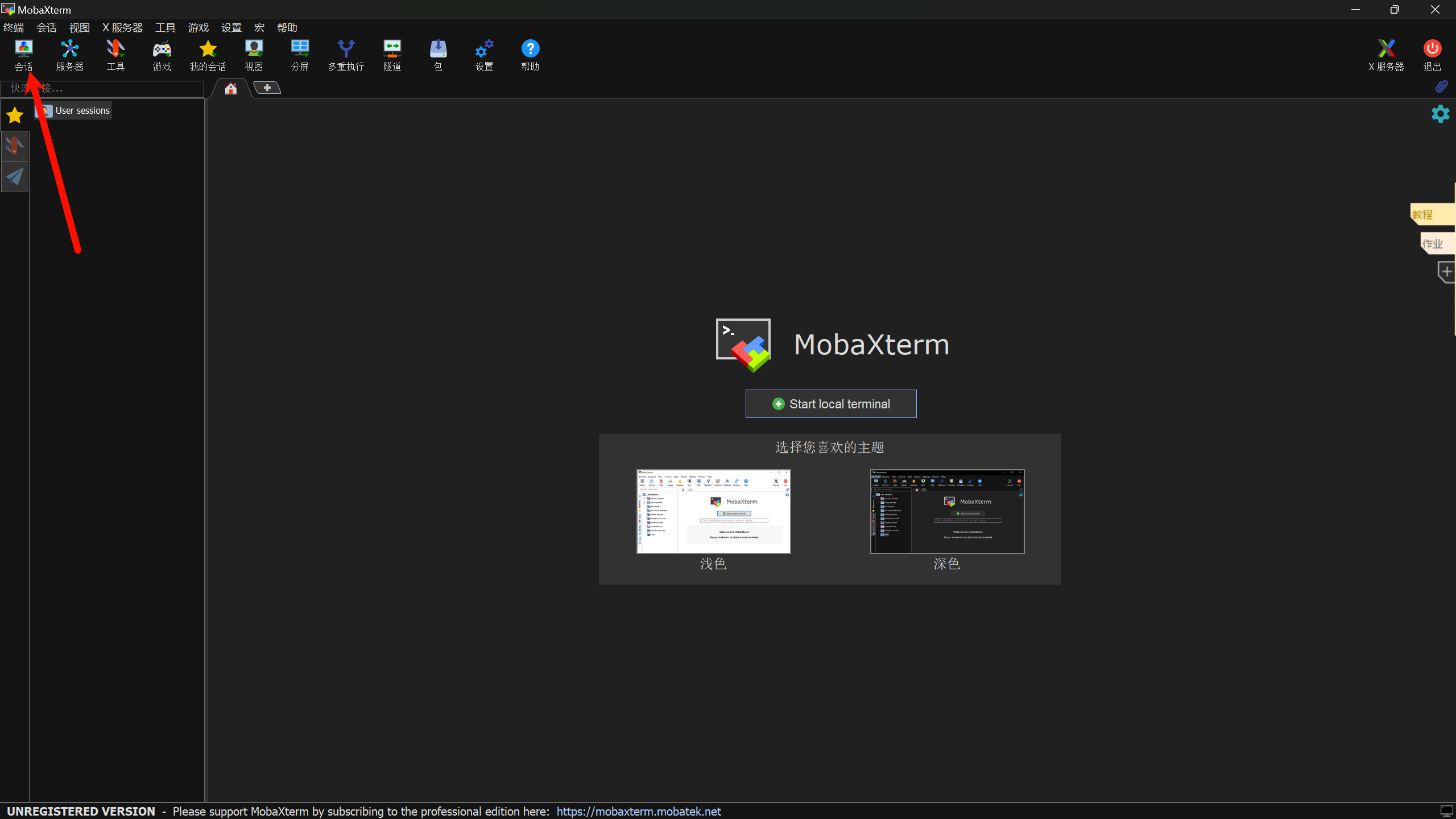Click the blue paperclip attach icon
The height and width of the screenshot is (819, 1456).
1441,86
